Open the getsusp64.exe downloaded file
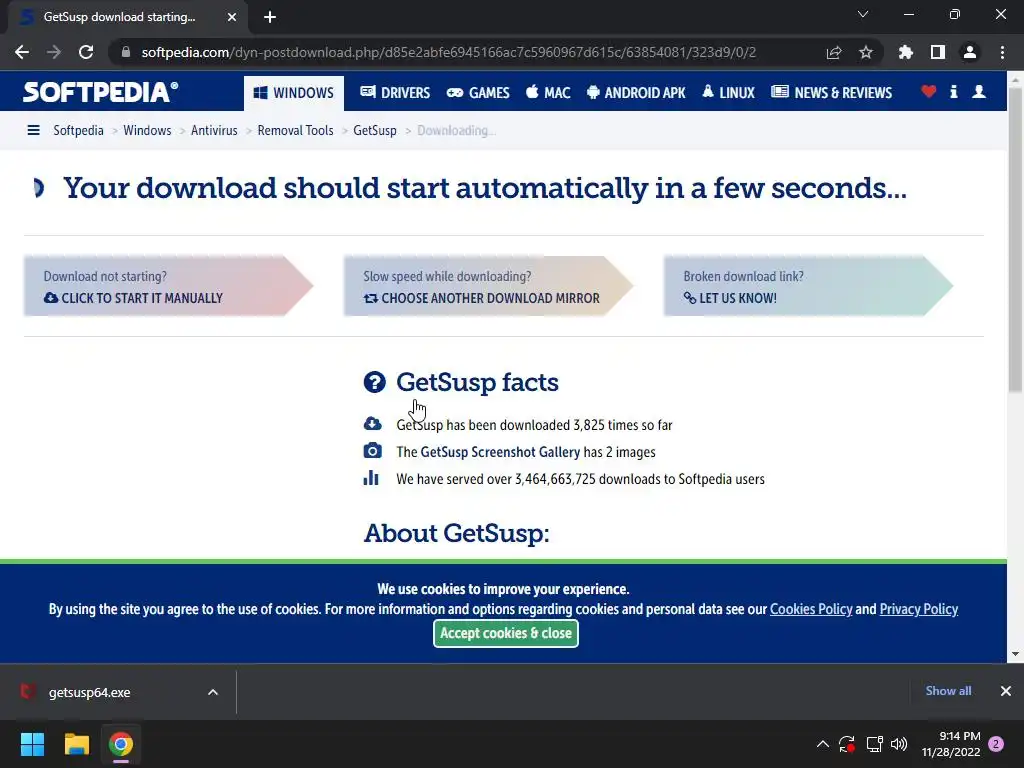This screenshot has width=1024, height=768. pyautogui.click(x=89, y=692)
